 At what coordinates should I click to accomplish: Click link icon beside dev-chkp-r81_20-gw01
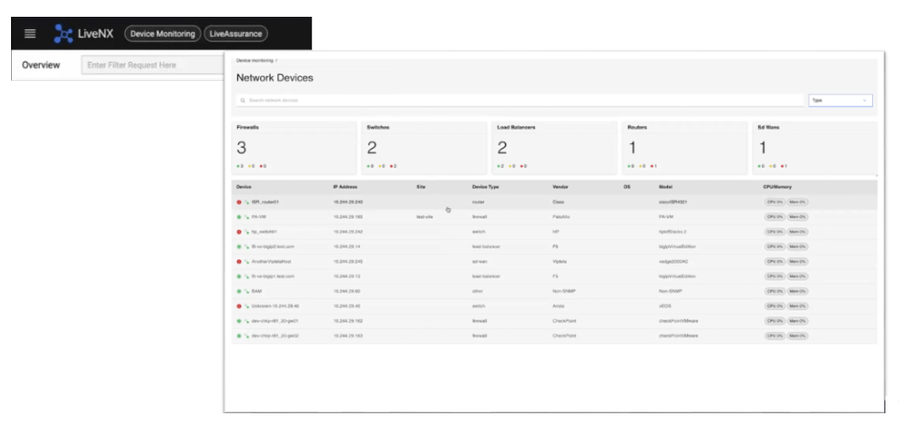tap(247, 321)
